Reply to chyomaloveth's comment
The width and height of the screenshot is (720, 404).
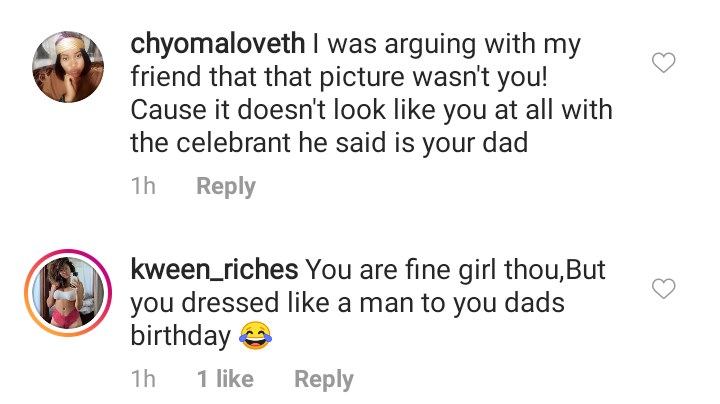click(x=225, y=187)
